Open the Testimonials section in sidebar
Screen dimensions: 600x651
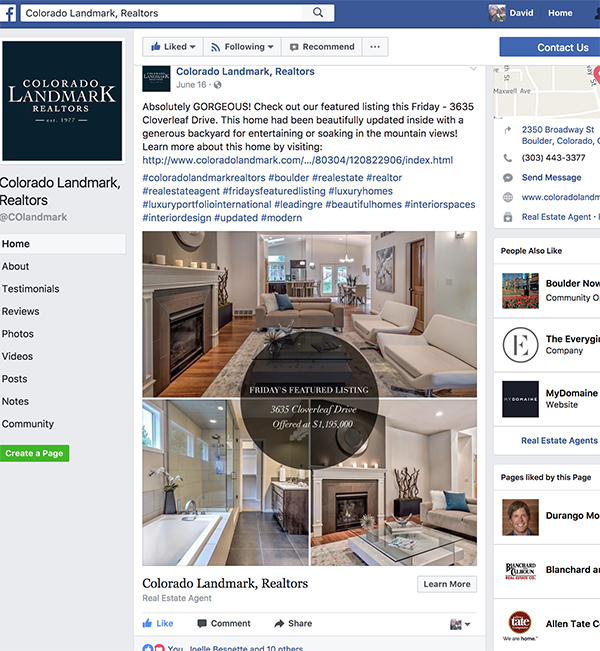point(31,289)
